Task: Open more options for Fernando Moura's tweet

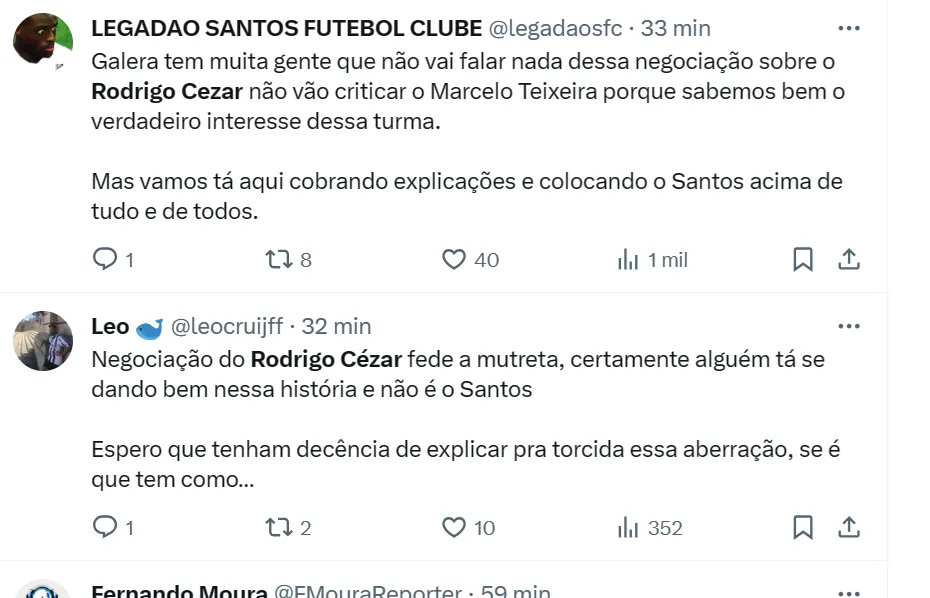Action: point(849,591)
